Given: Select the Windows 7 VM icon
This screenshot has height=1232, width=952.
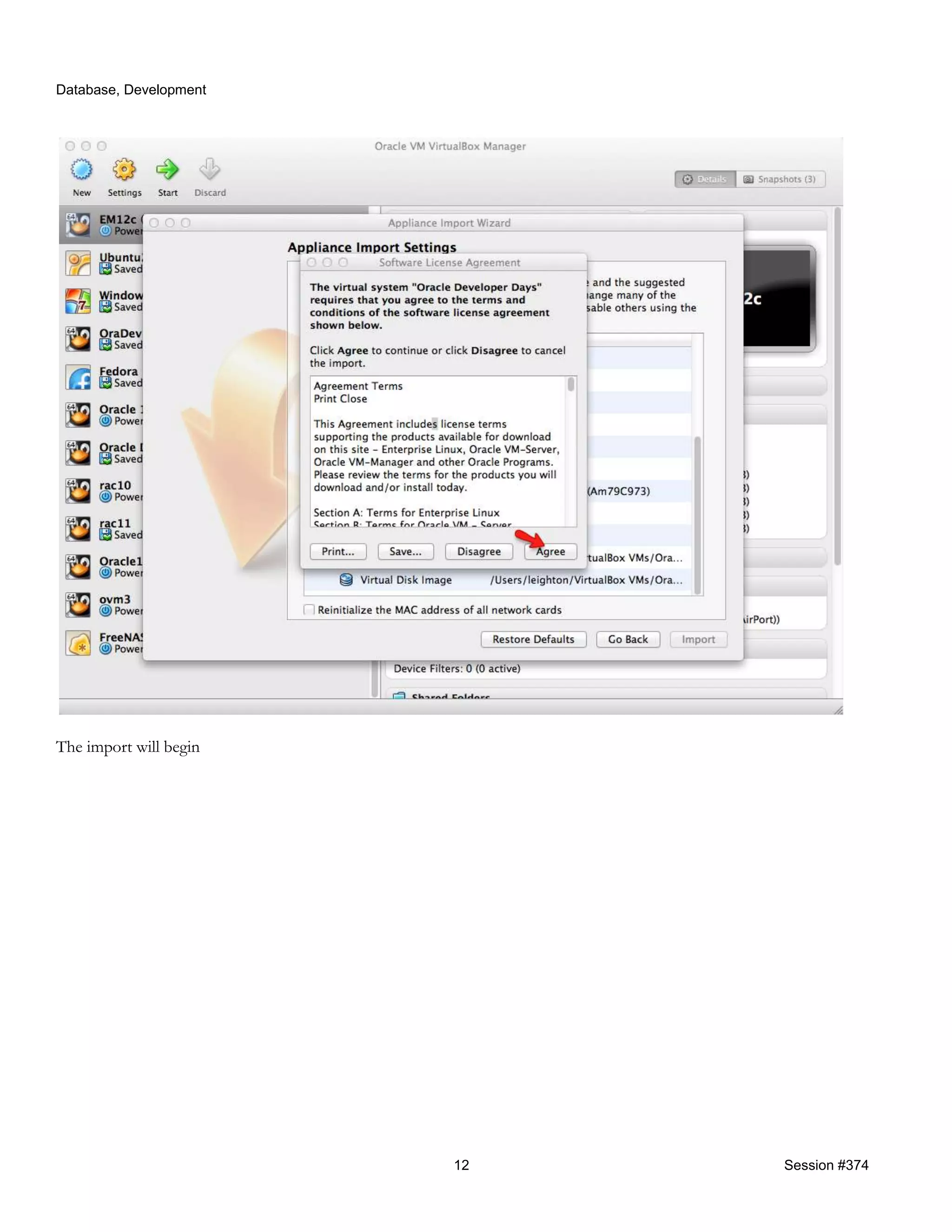Looking at the screenshot, I should point(78,301).
